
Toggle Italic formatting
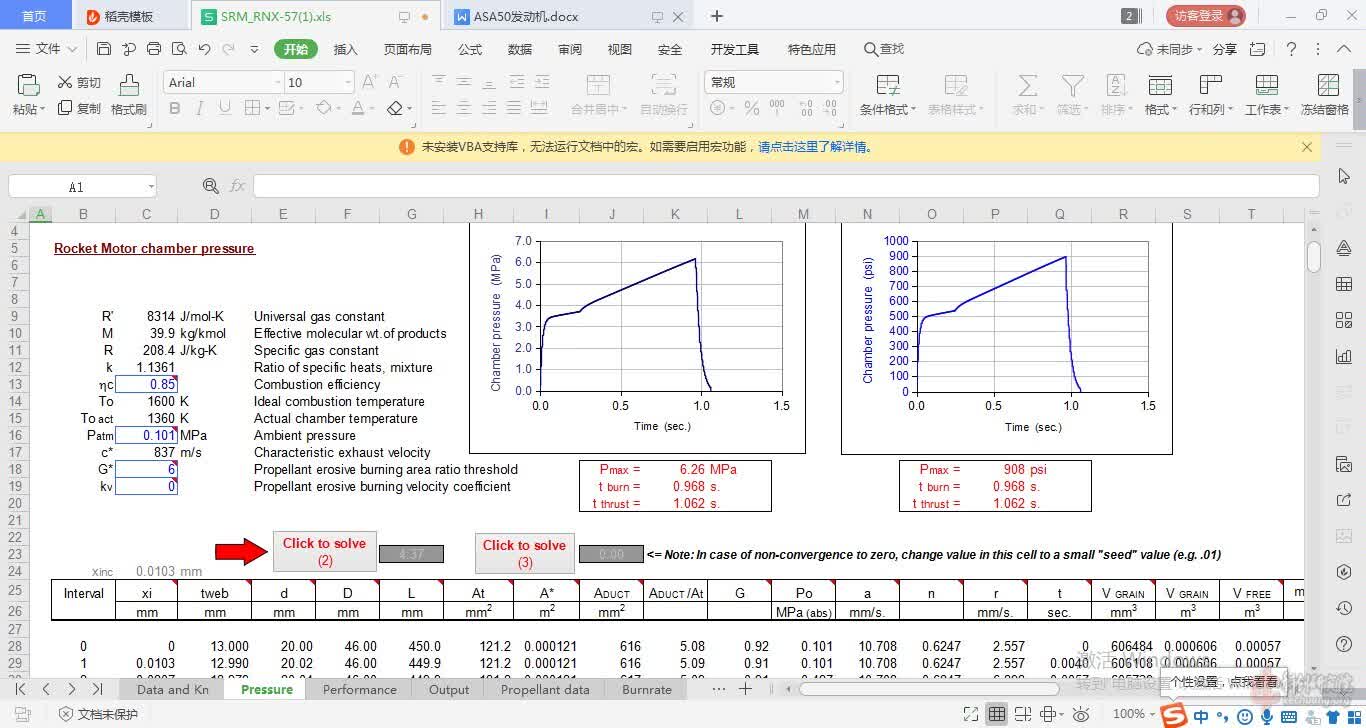click(x=200, y=109)
